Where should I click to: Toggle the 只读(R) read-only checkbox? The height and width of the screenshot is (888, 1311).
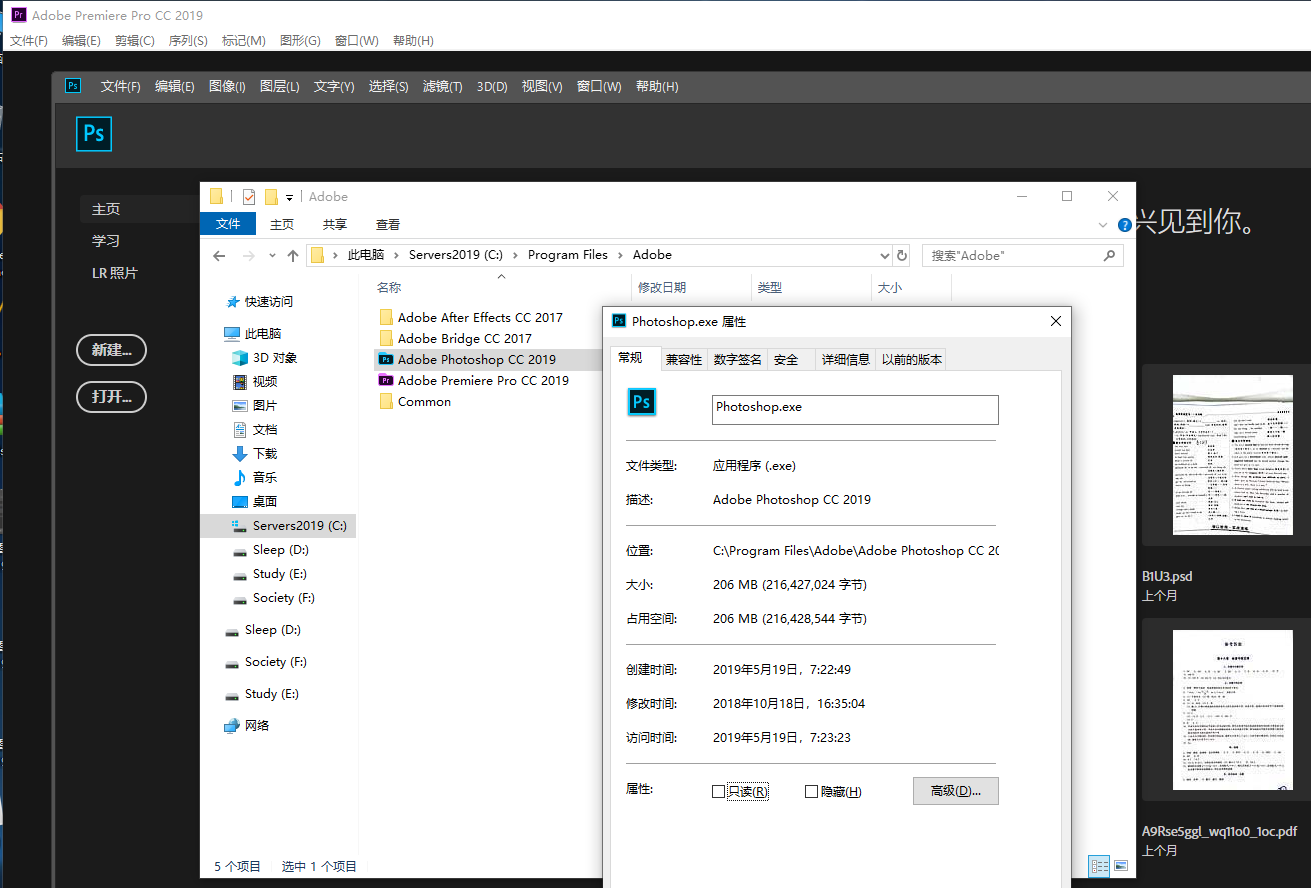tap(718, 791)
